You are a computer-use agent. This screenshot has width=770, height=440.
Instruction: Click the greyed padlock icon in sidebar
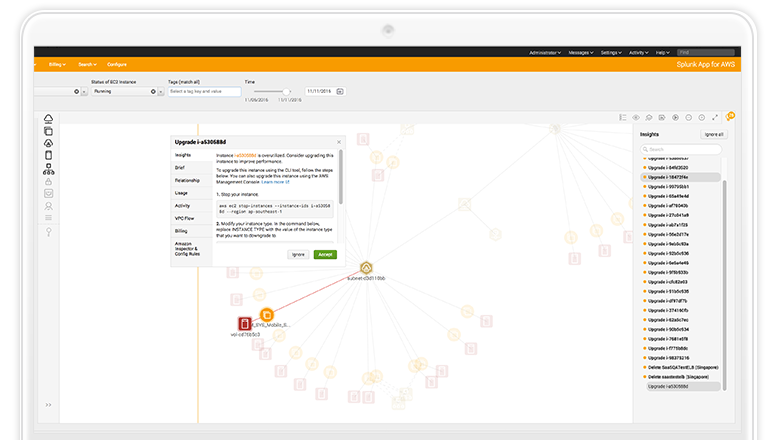[x=48, y=182]
